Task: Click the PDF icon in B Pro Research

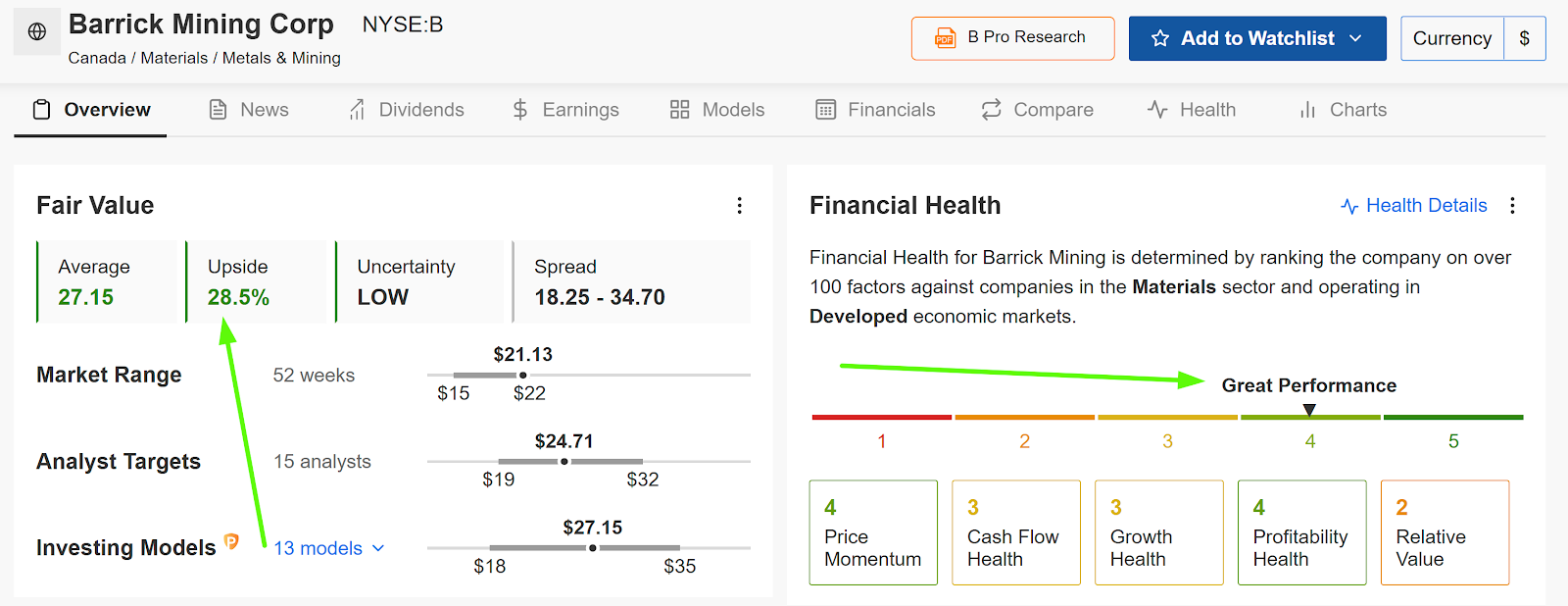Action: click(945, 38)
